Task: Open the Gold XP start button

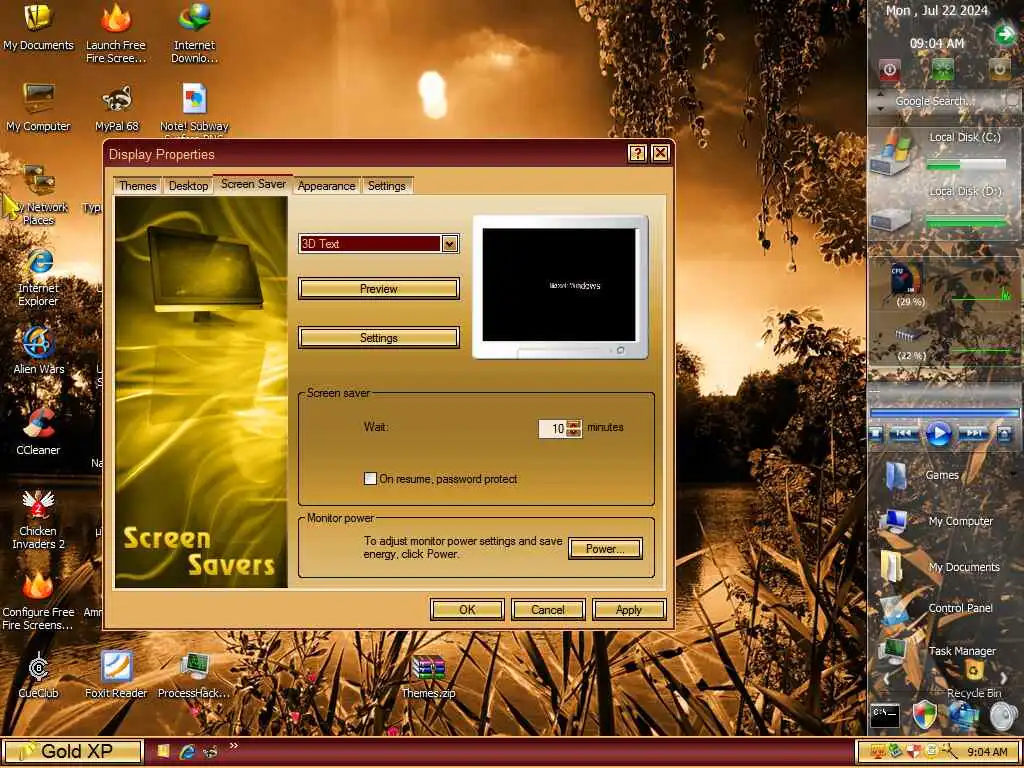Action: pyautogui.click(x=72, y=751)
